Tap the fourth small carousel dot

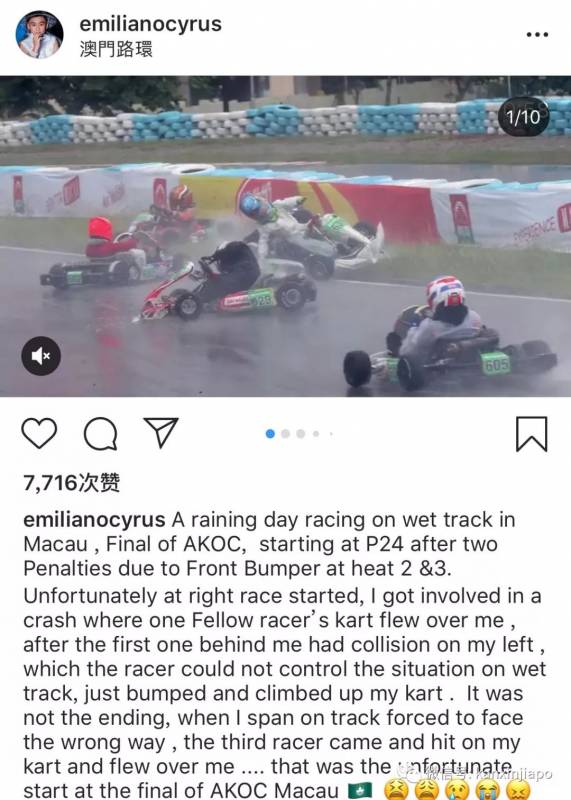pyautogui.click(x=316, y=434)
